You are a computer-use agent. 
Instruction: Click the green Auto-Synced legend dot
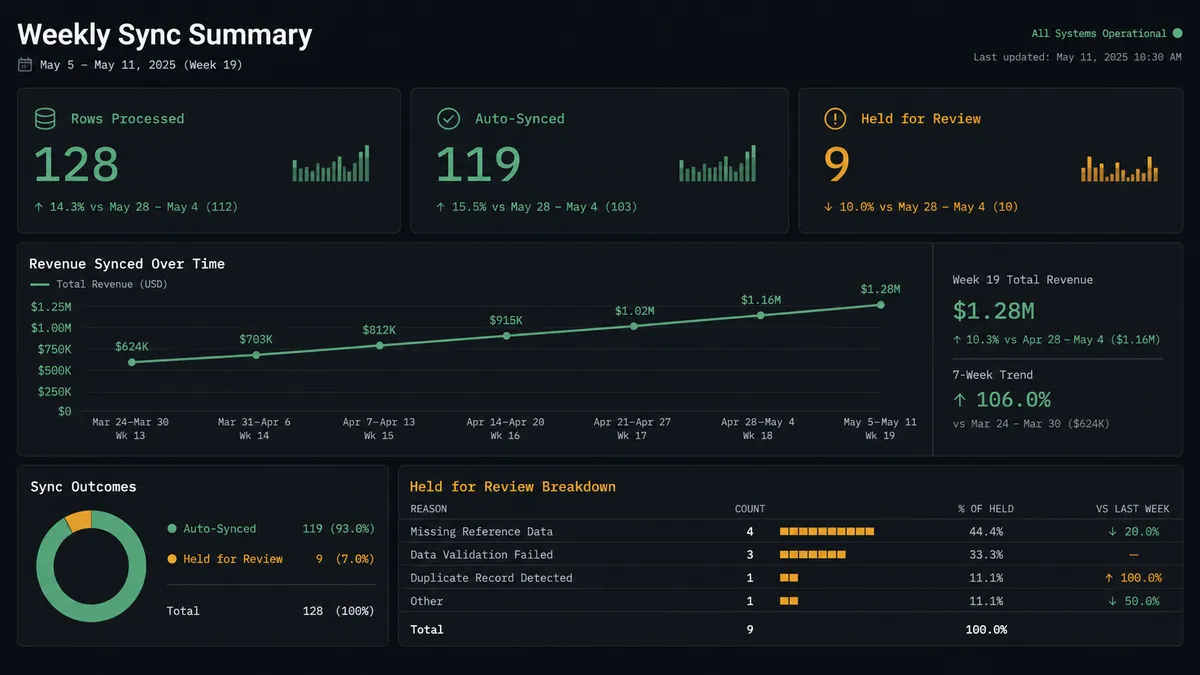coord(172,529)
